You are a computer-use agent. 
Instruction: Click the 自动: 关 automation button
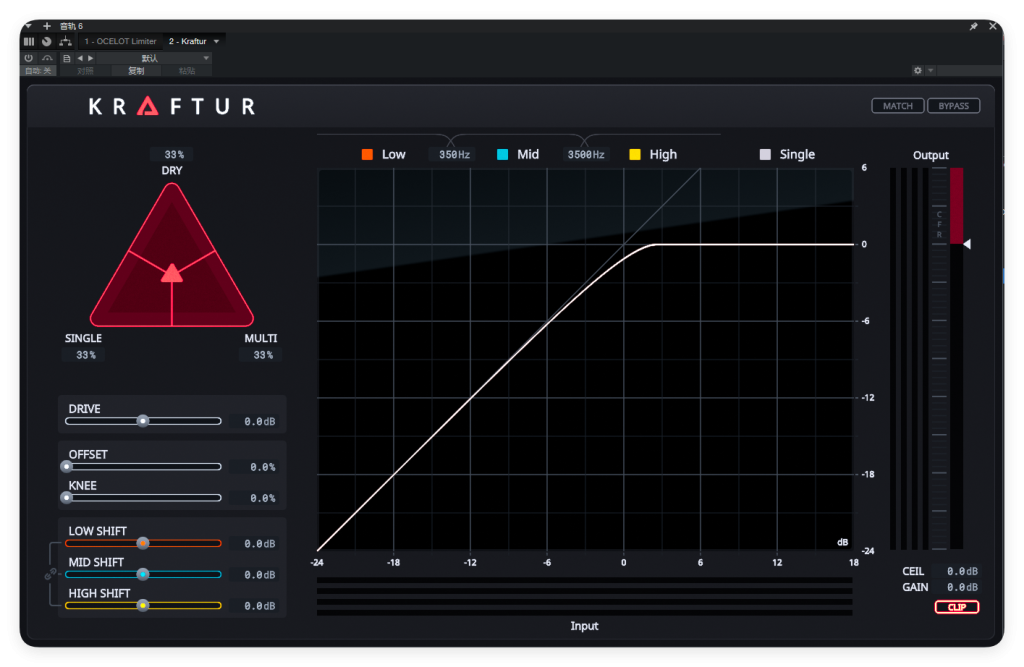[39, 71]
